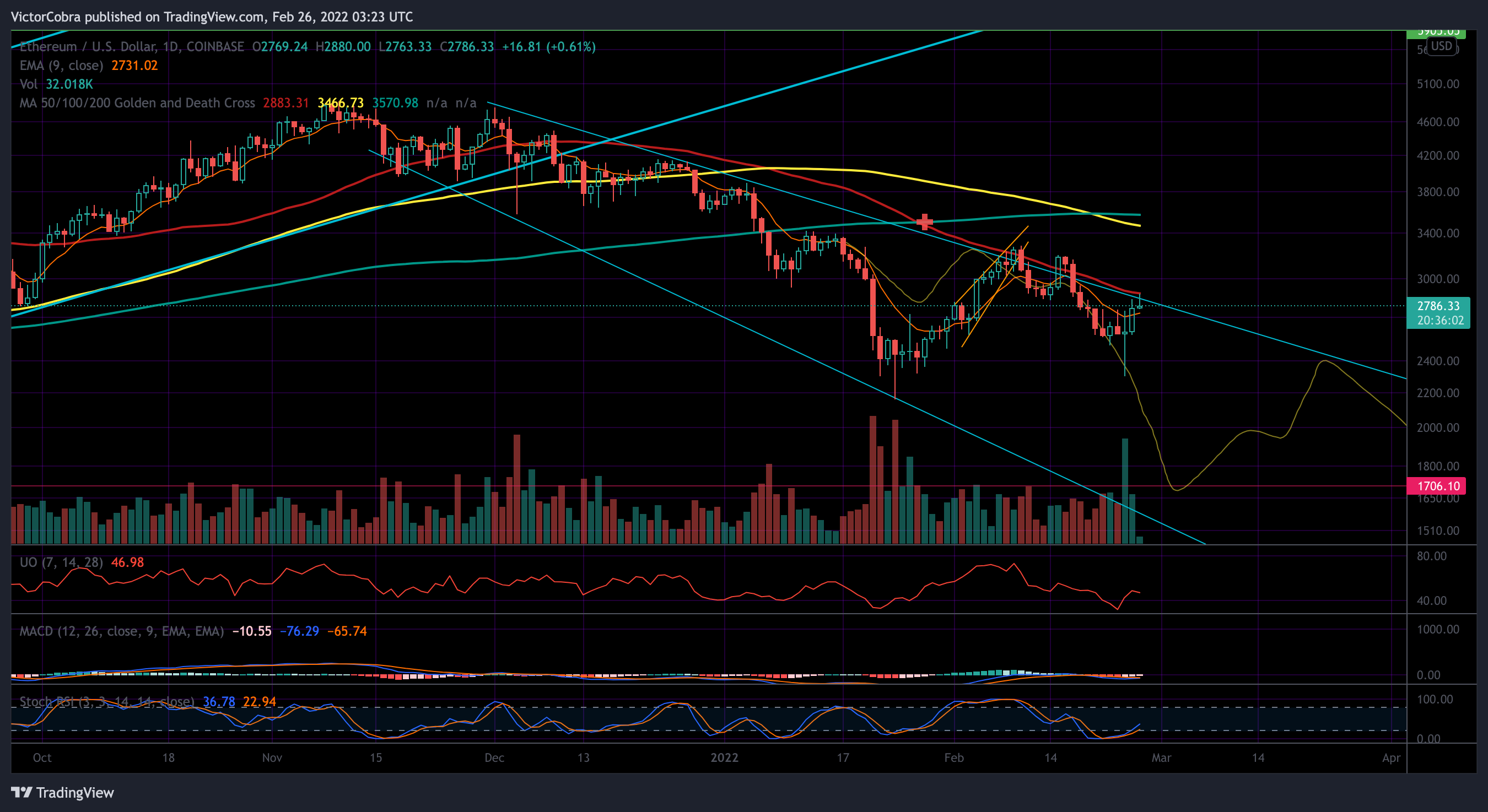Viewport: 1488px width, 812px height.
Task: Click the open price O2769.24
Action: 280,47
